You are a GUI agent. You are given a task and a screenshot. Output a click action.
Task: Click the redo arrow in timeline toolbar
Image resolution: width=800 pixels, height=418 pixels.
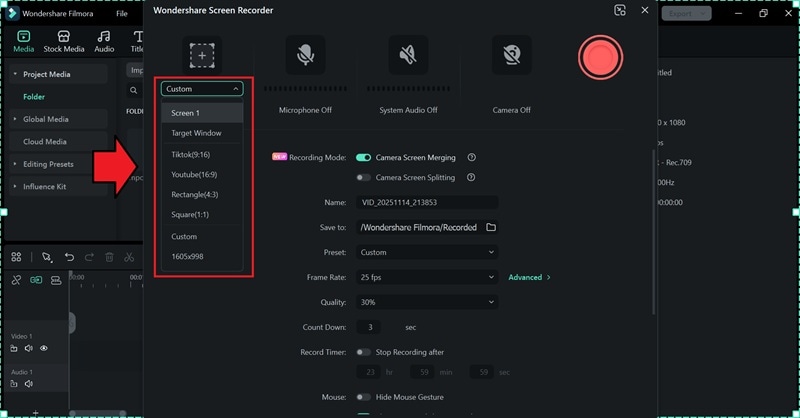pyautogui.click(x=89, y=257)
